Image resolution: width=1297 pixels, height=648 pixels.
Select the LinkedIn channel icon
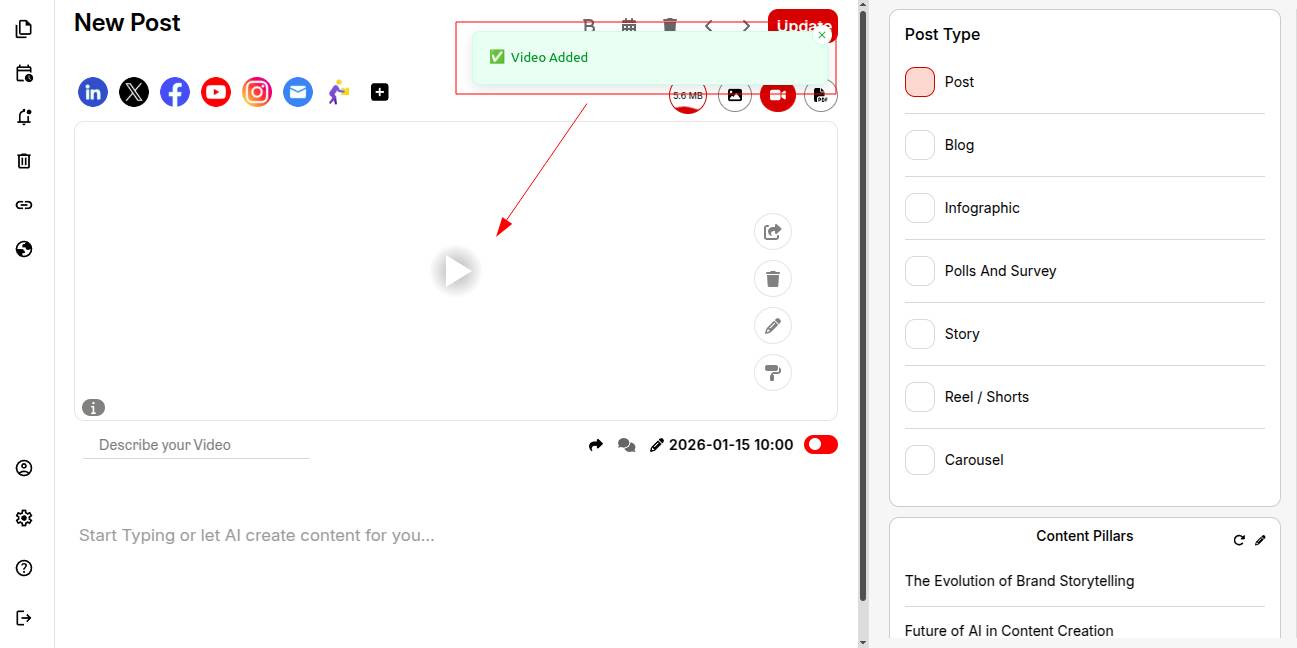pos(93,93)
